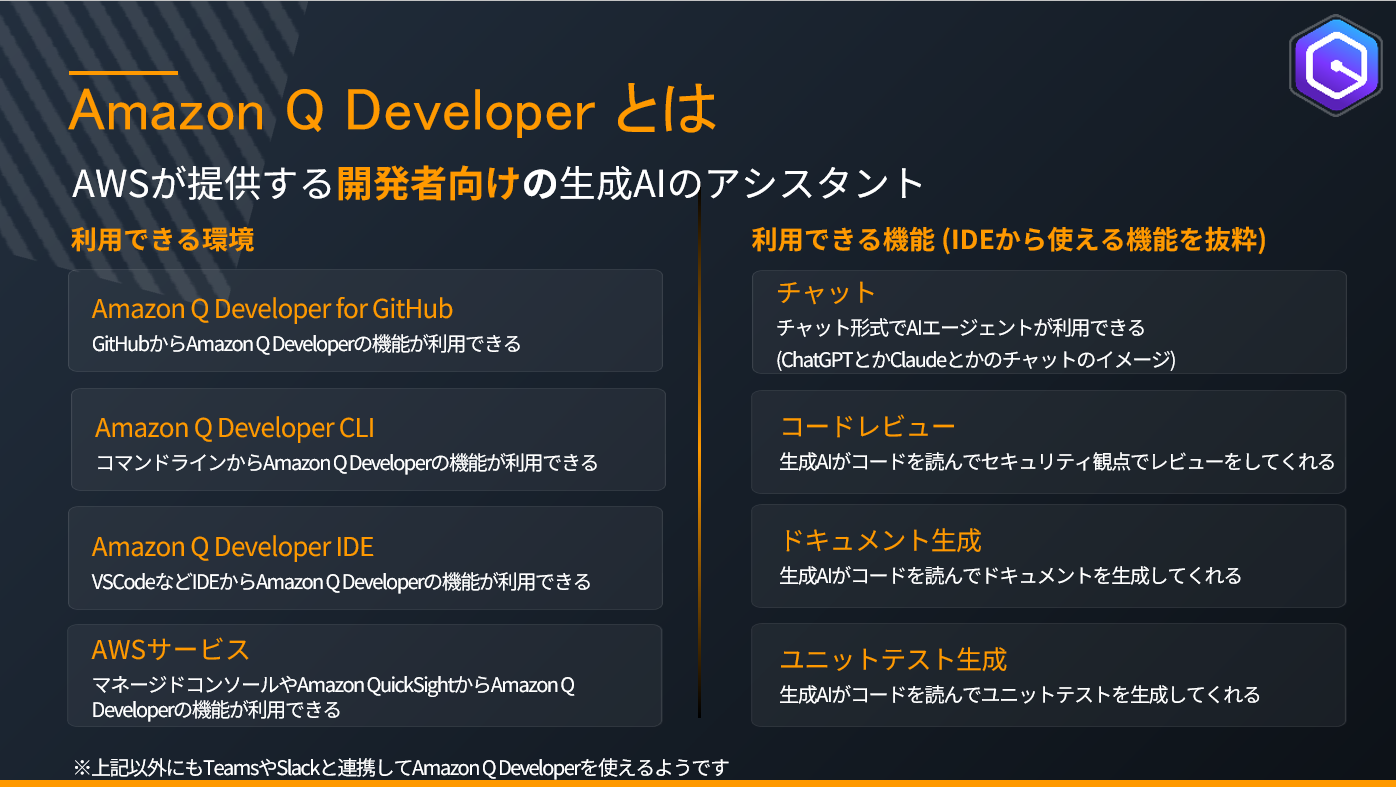Select the "Amazon Q Developer for GitHub" card

click(366, 320)
